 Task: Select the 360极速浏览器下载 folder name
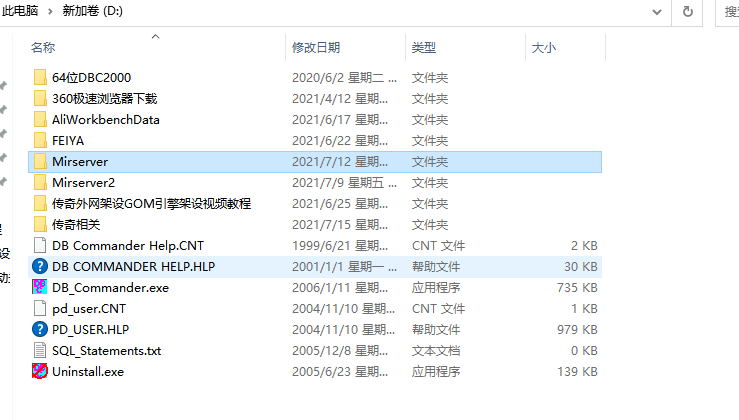(104, 99)
